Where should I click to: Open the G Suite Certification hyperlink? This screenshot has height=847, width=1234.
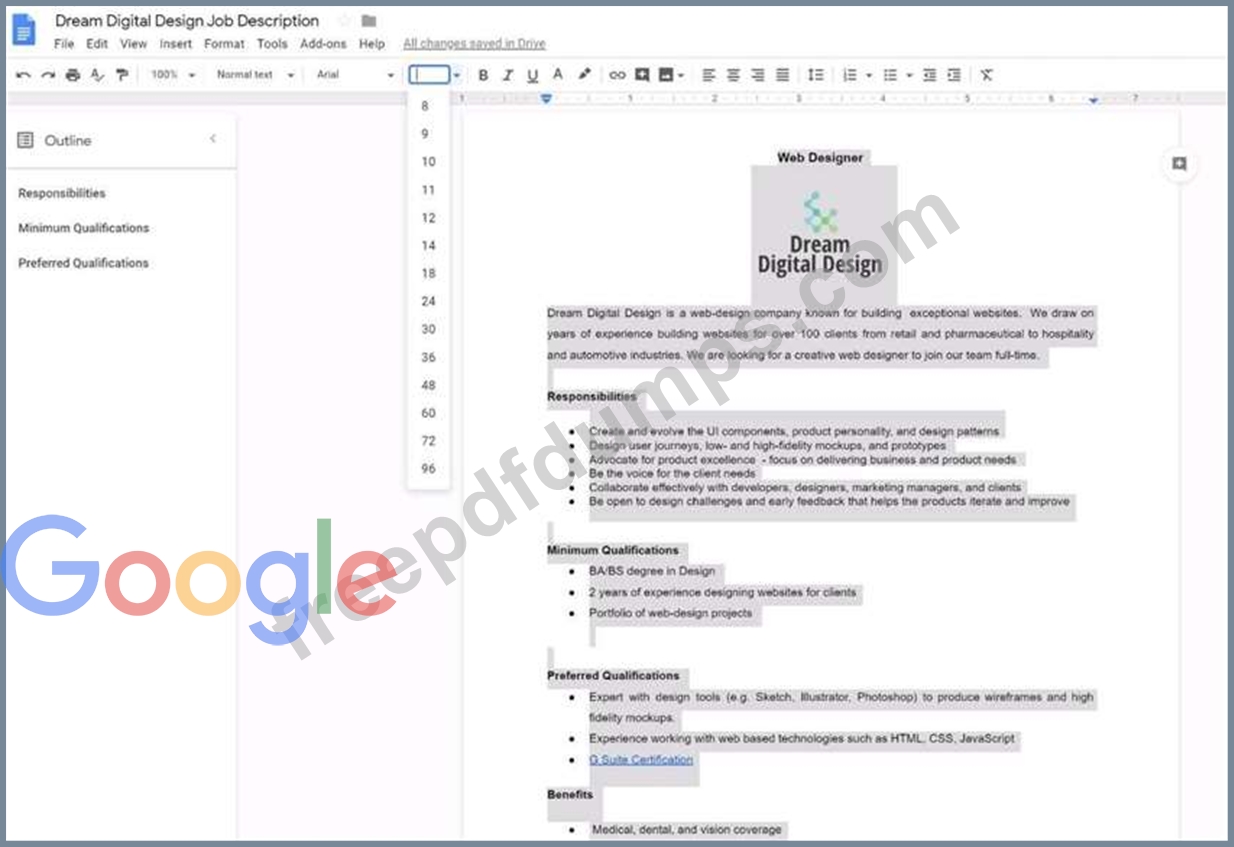coord(641,760)
